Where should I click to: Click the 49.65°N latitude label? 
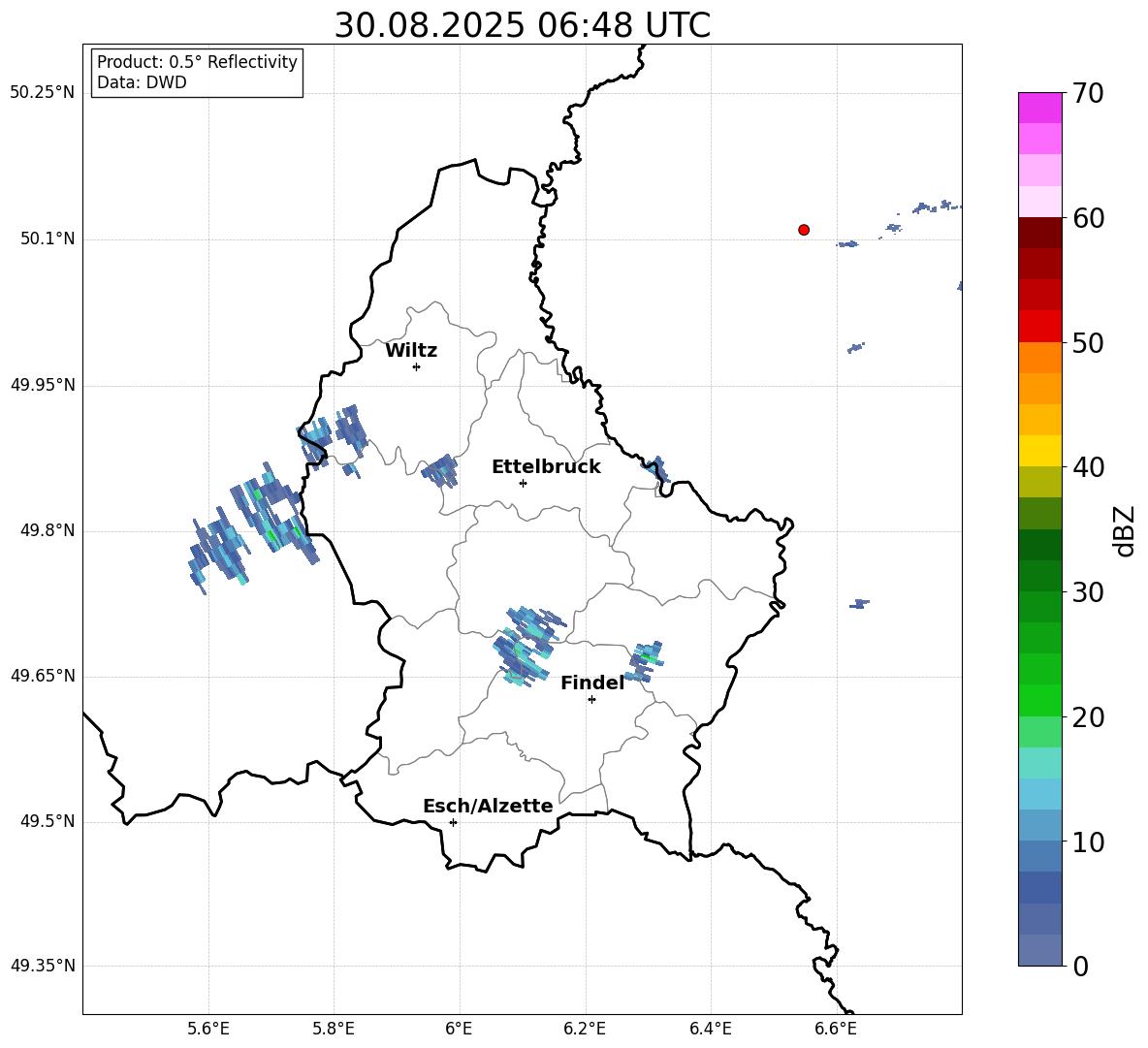coord(43,675)
